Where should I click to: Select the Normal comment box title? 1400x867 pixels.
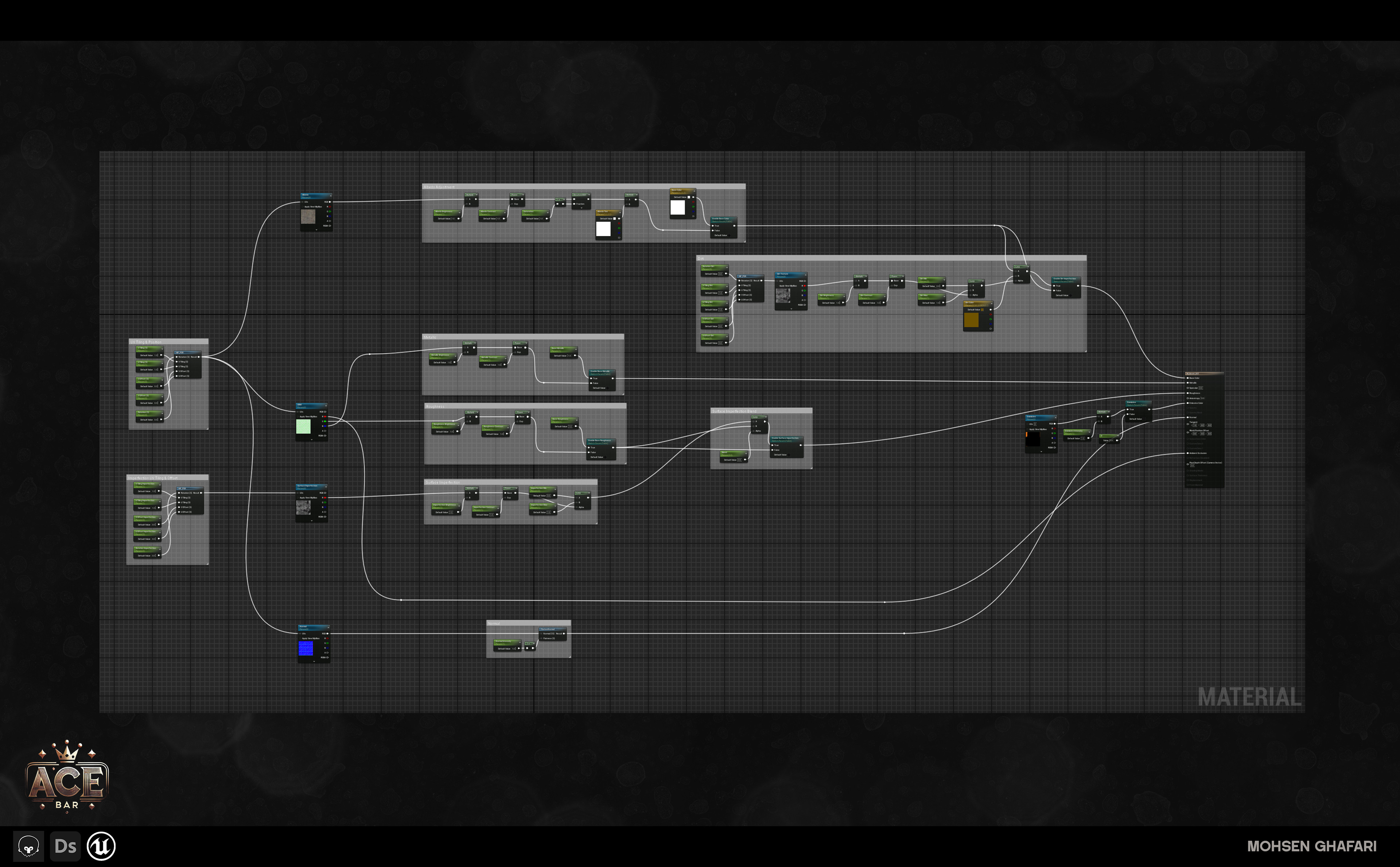click(x=494, y=623)
